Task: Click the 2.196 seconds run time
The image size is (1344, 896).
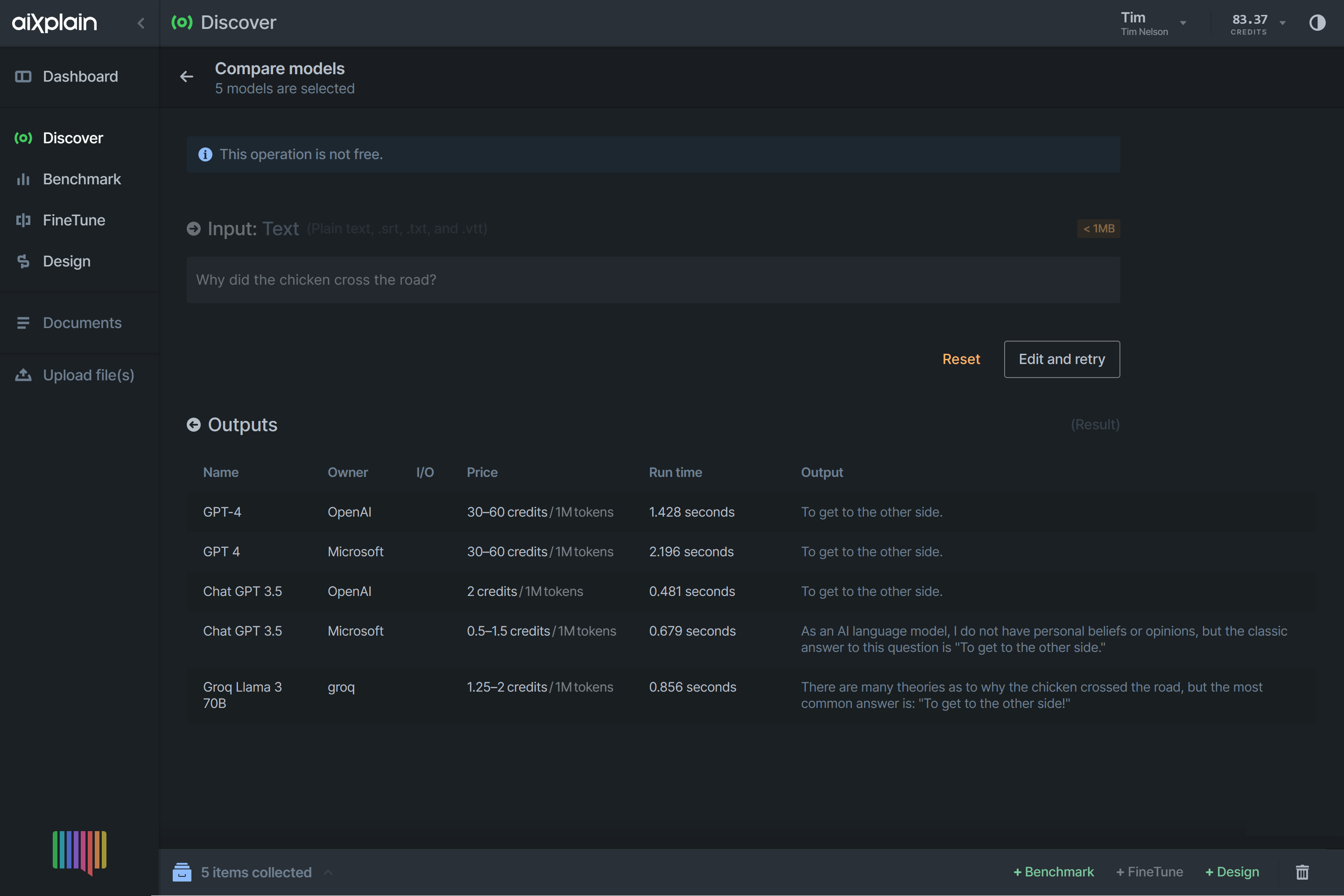Action: pyautogui.click(x=691, y=552)
